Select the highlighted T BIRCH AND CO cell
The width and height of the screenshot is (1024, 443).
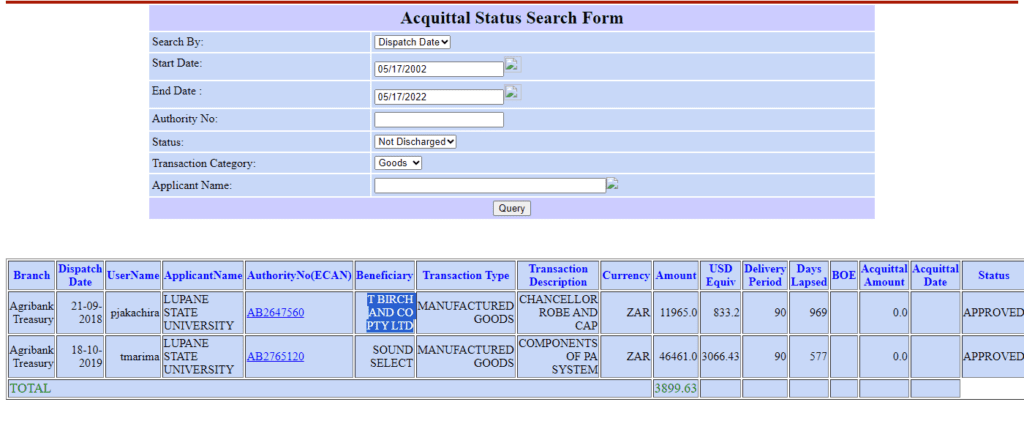tap(391, 312)
